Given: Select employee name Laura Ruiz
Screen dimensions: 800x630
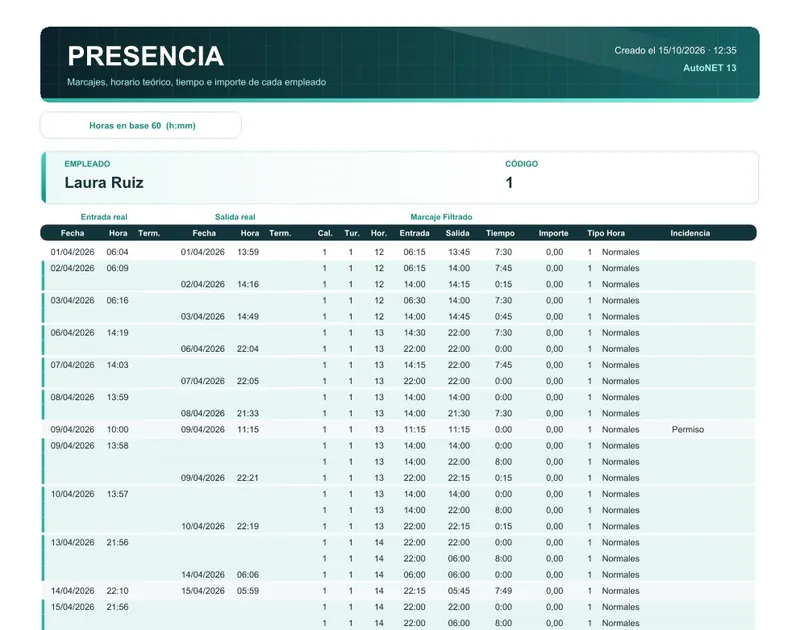Looking at the screenshot, I should tap(104, 183).
